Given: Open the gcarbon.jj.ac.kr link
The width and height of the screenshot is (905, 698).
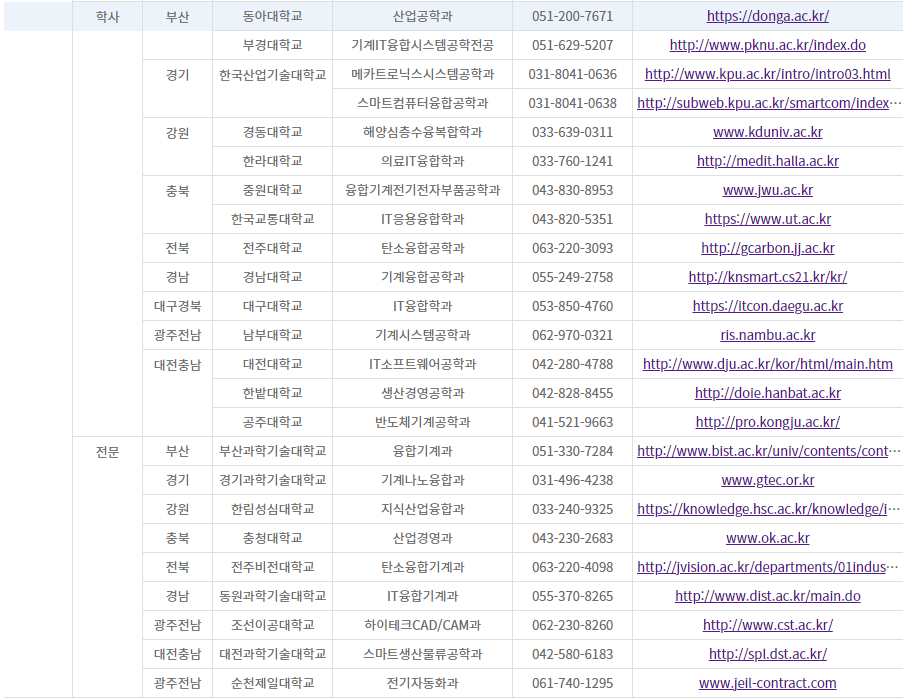Looking at the screenshot, I should pyautogui.click(x=768, y=248).
